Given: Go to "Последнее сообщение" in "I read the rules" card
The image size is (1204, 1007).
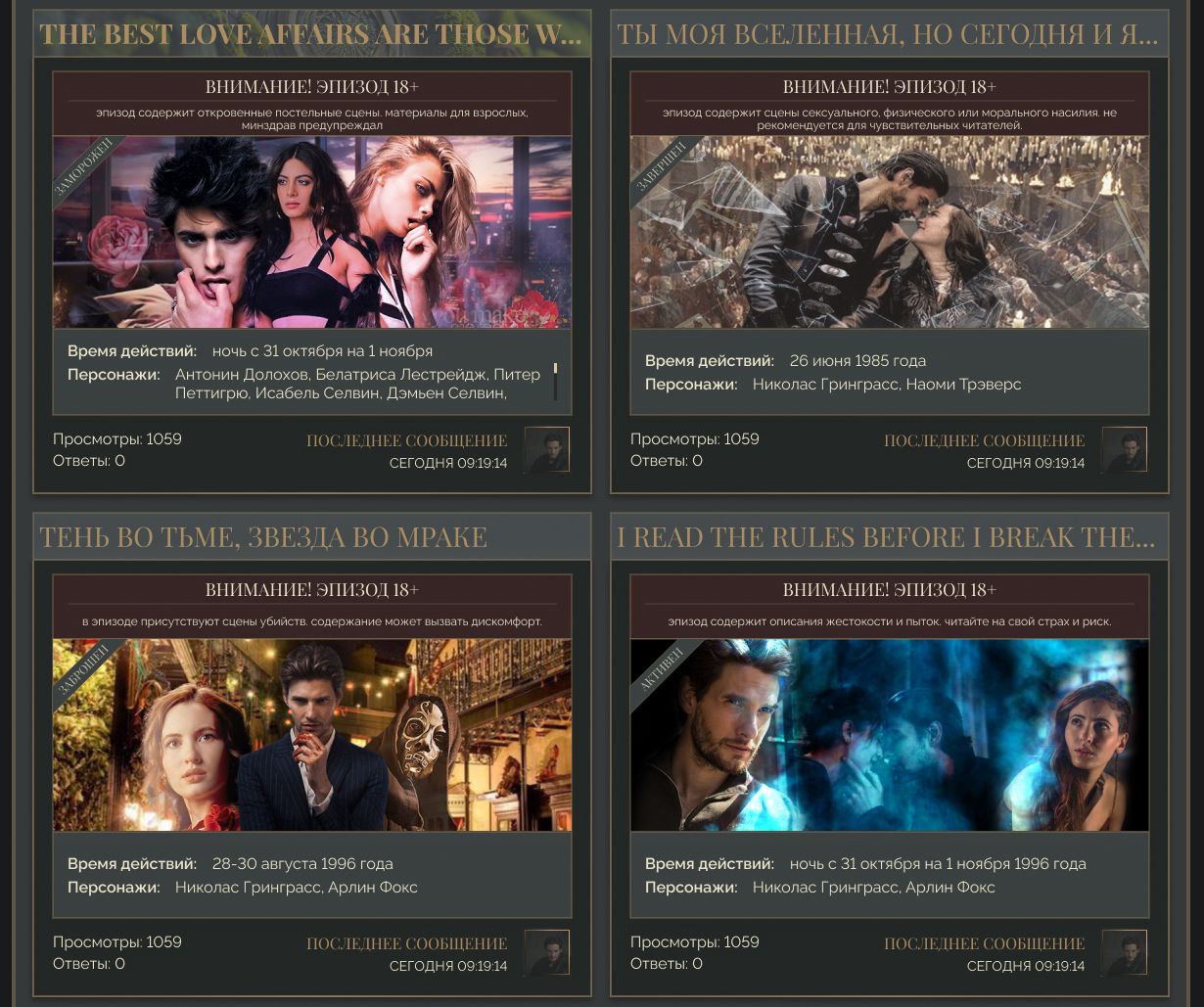Looking at the screenshot, I should [x=985, y=943].
